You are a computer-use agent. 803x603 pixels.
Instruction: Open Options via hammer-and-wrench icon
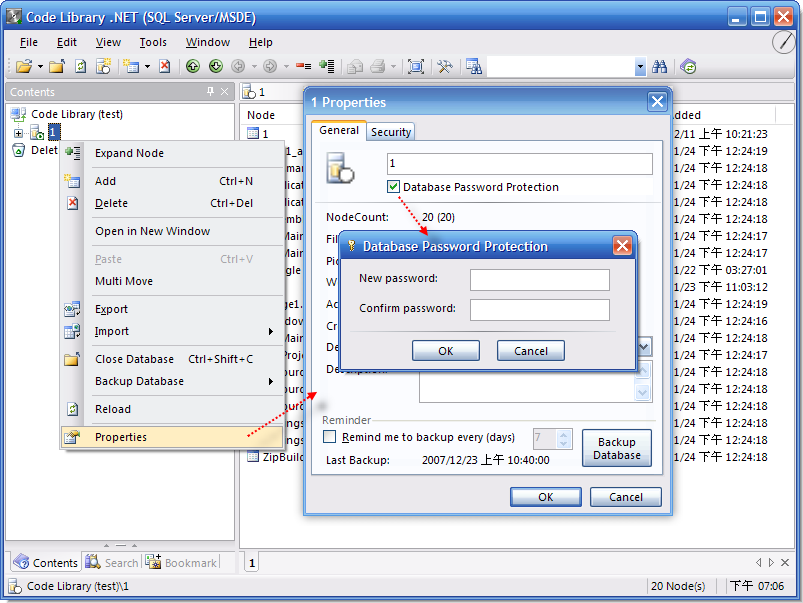(x=445, y=66)
